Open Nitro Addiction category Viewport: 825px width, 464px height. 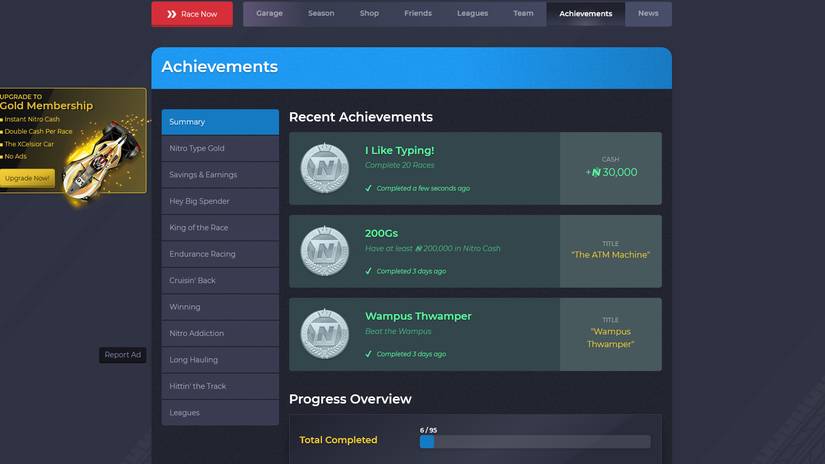click(x=220, y=333)
